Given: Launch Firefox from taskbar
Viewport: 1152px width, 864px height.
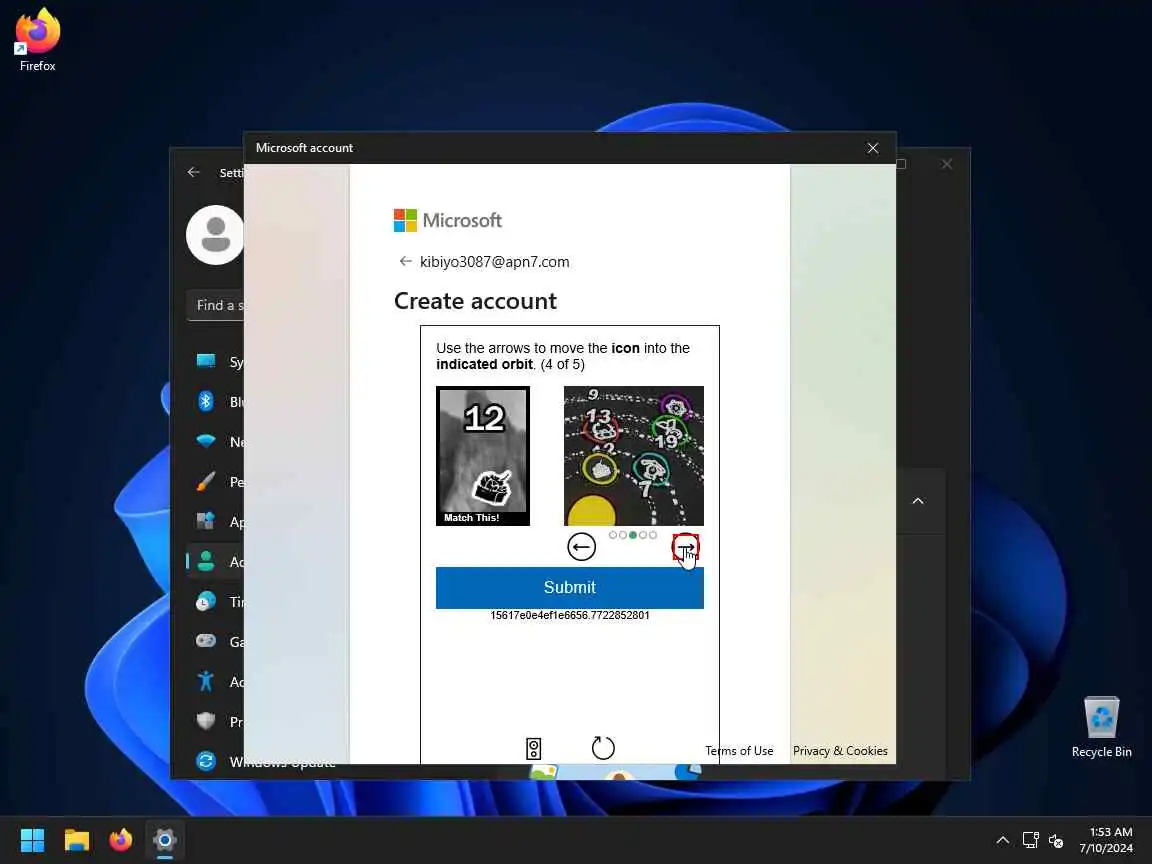Looking at the screenshot, I should tap(120, 840).
